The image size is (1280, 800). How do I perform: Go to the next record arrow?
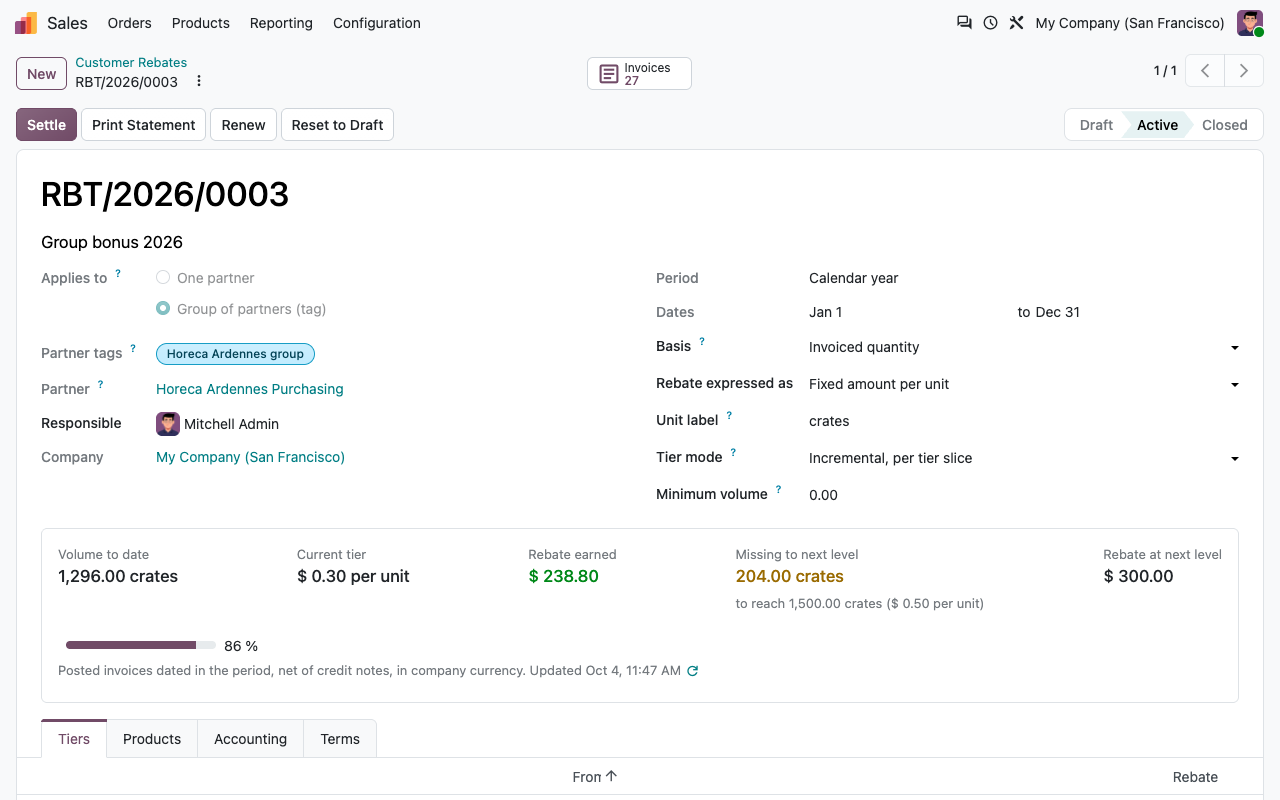1244,71
